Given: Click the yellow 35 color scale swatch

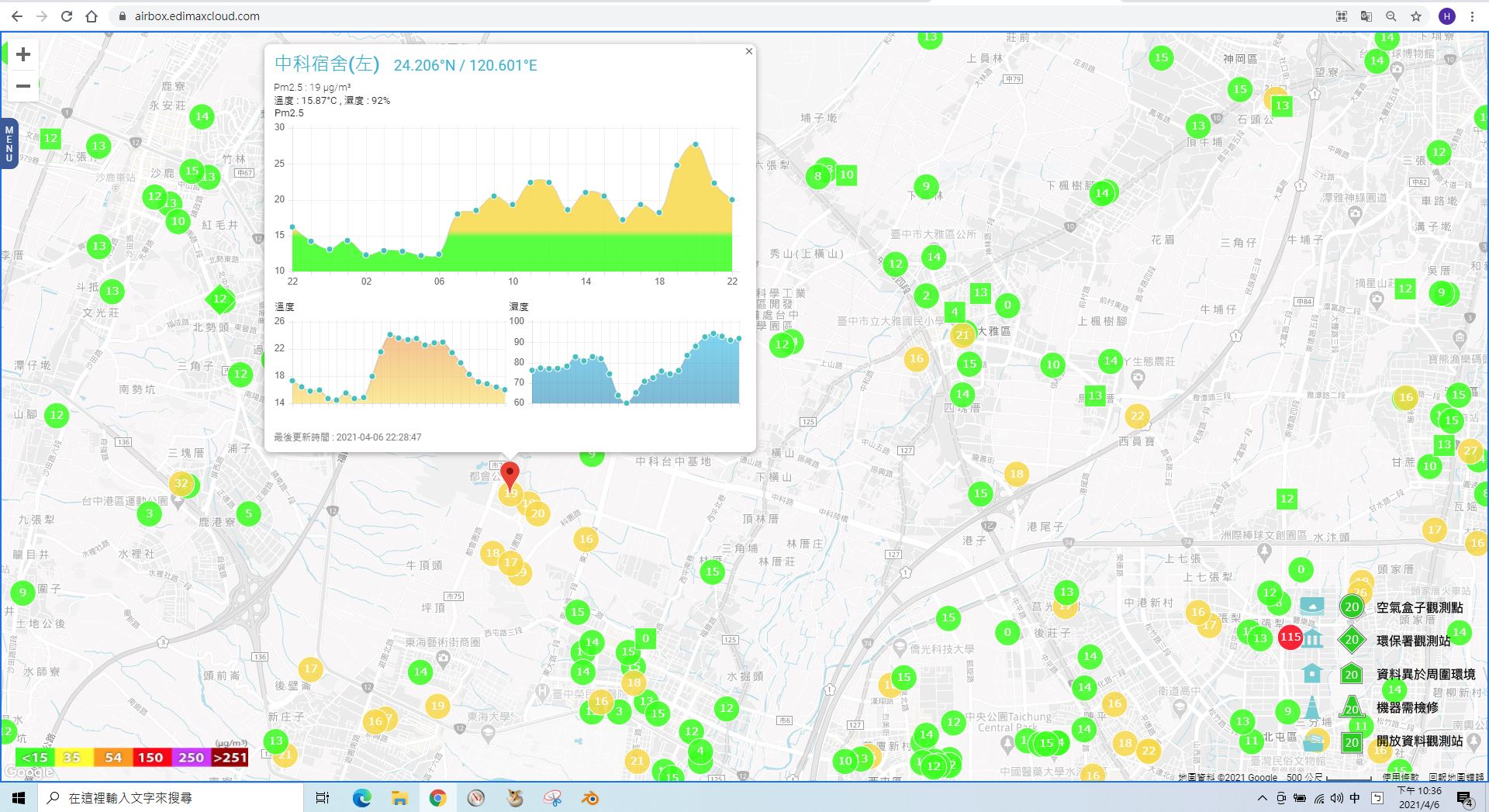Looking at the screenshot, I should (74, 758).
